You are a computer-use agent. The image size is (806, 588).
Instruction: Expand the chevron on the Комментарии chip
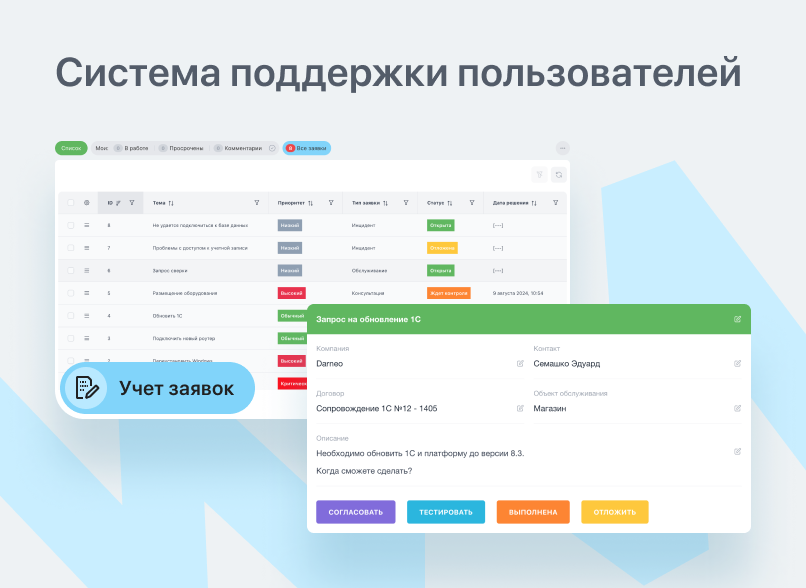pyautogui.click(x=270, y=148)
